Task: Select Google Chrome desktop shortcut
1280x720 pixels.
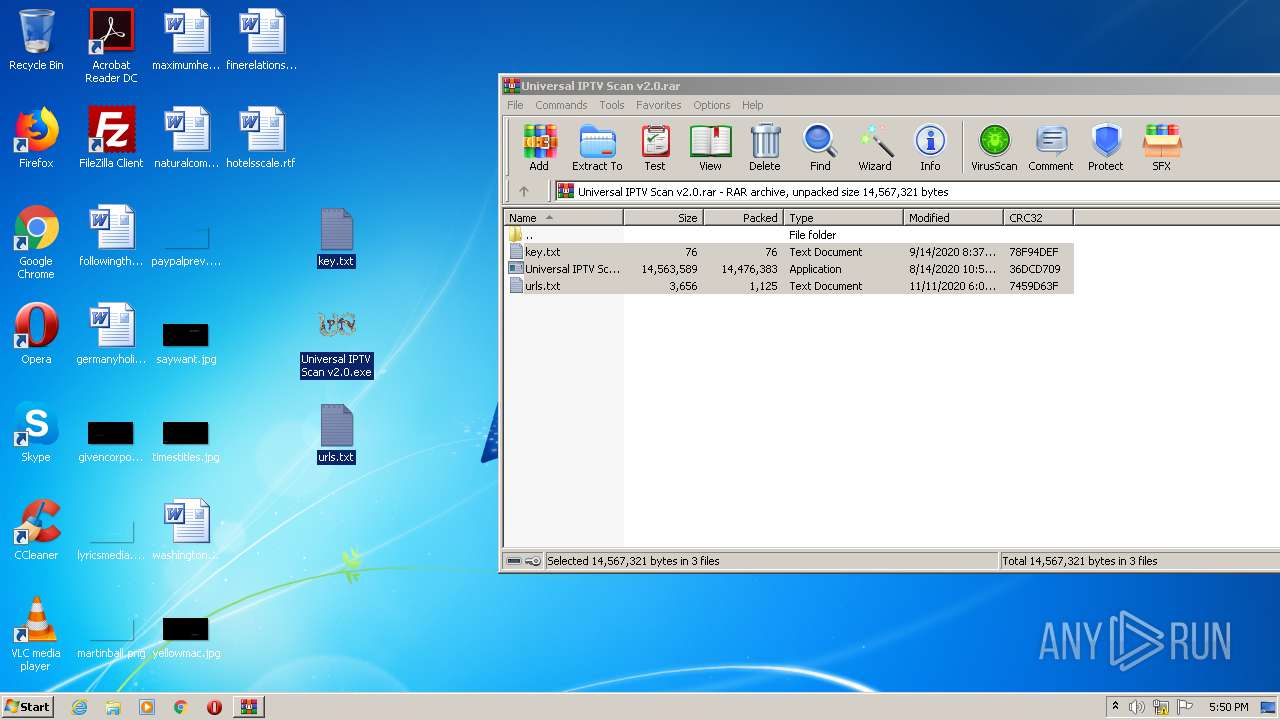Action: tap(36, 242)
